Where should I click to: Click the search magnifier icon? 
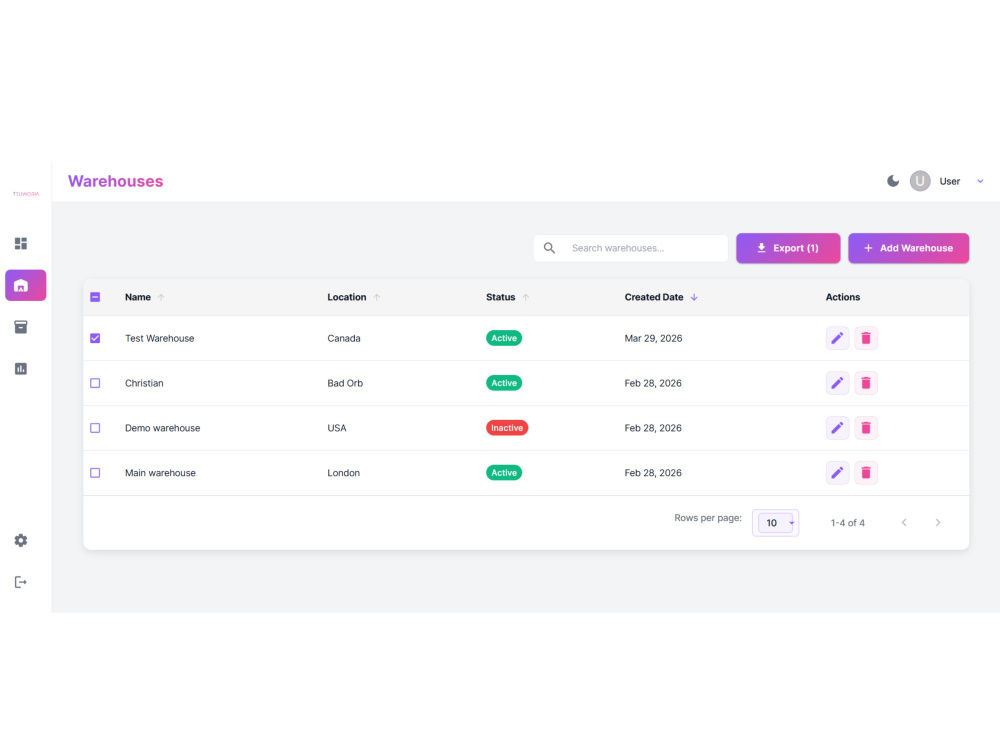tap(549, 248)
